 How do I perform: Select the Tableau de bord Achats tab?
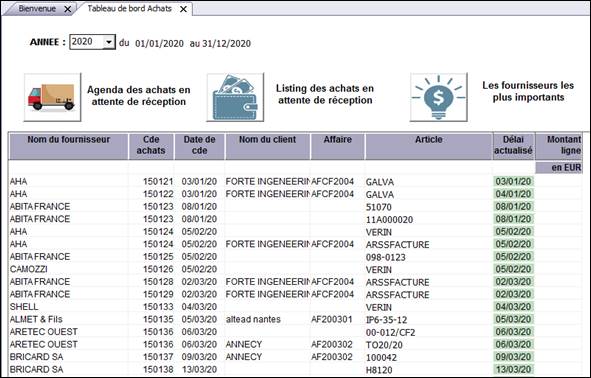point(129,9)
